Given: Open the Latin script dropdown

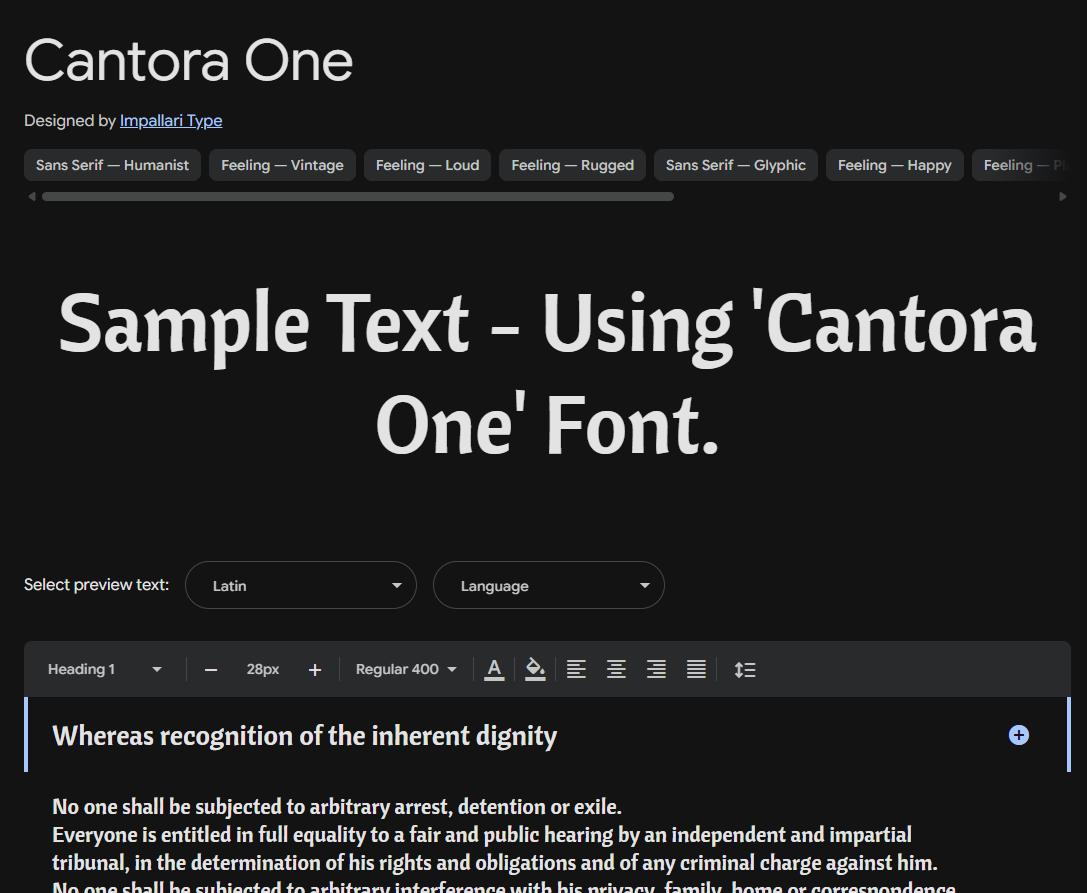Looking at the screenshot, I should pos(301,585).
